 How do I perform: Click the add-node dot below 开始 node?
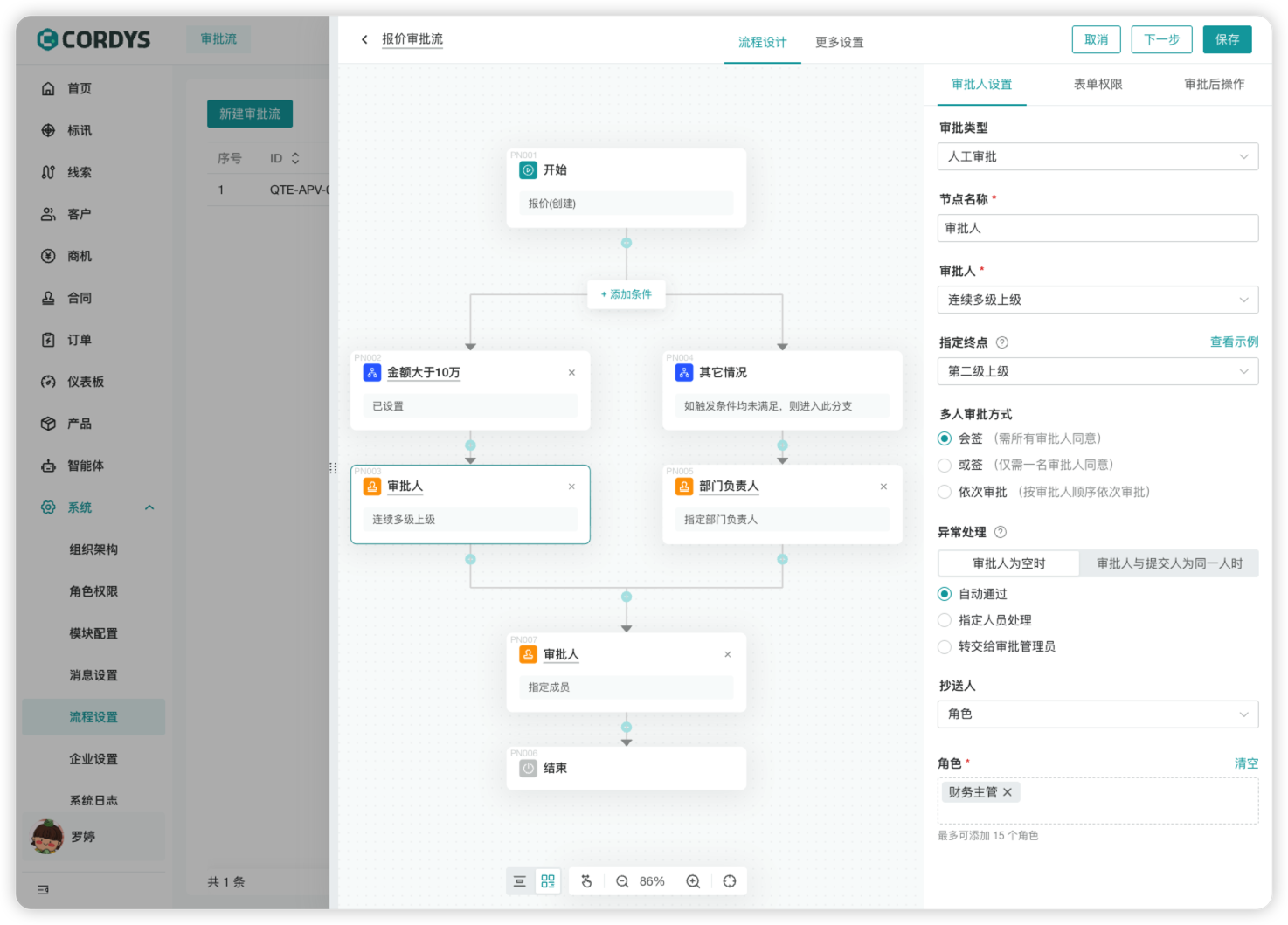click(x=627, y=243)
